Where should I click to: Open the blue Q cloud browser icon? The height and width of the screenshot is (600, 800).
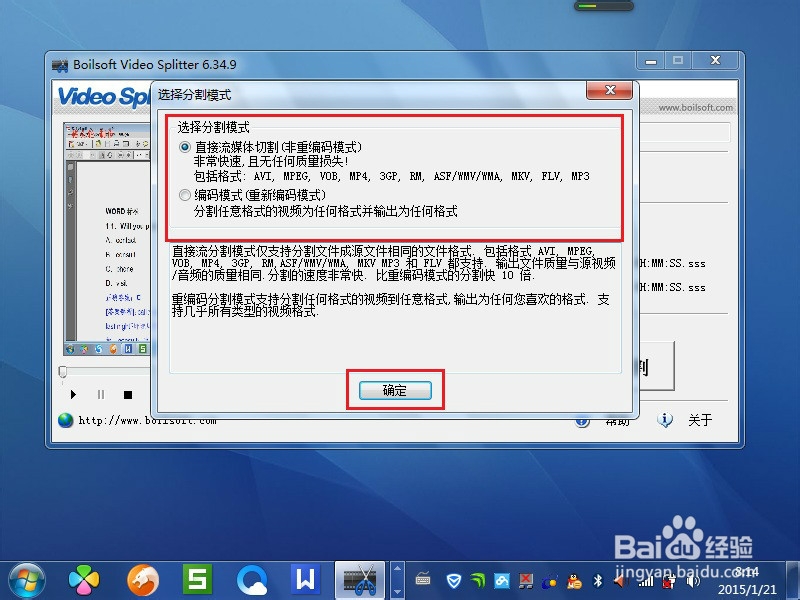click(x=252, y=581)
